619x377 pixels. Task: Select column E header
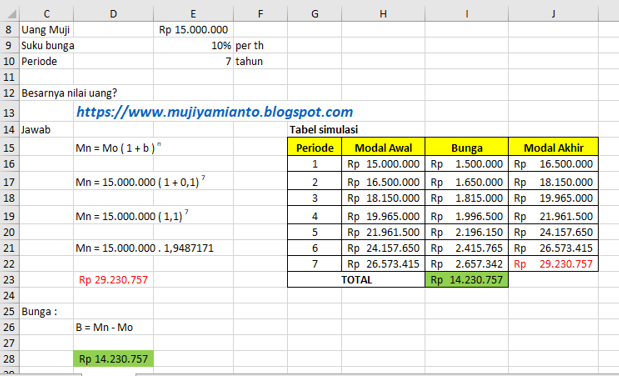(193, 14)
